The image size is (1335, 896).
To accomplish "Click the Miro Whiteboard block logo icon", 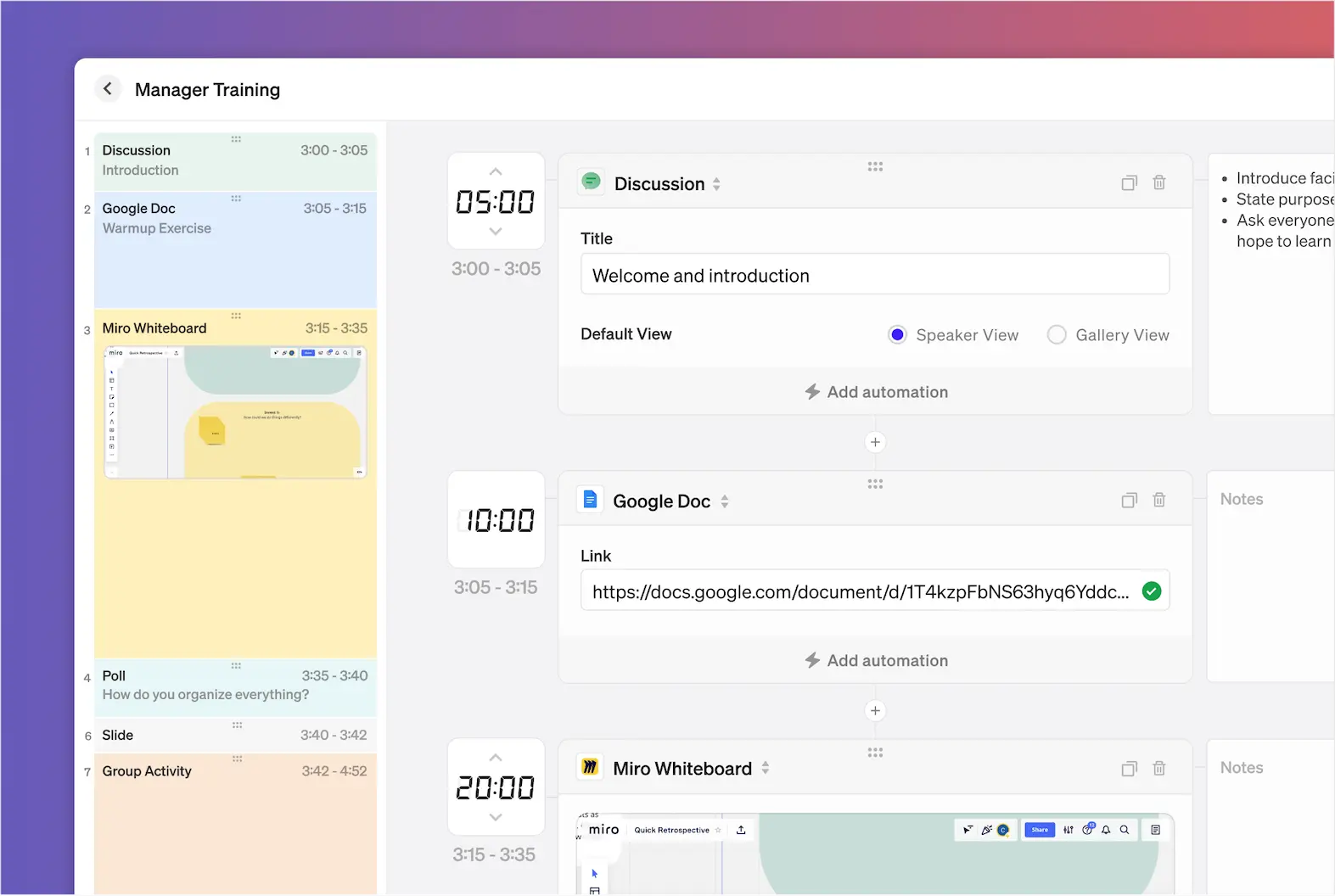I will [590, 768].
